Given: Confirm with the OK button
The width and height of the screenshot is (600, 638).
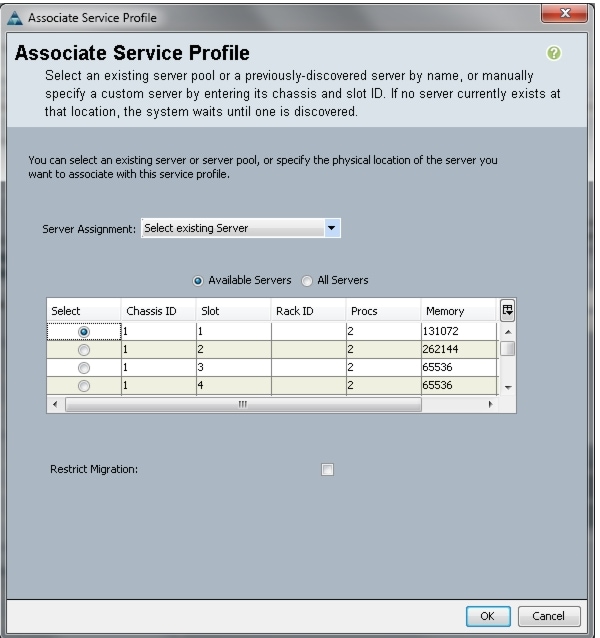Looking at the screenshot, I should (x=488, y=616).
